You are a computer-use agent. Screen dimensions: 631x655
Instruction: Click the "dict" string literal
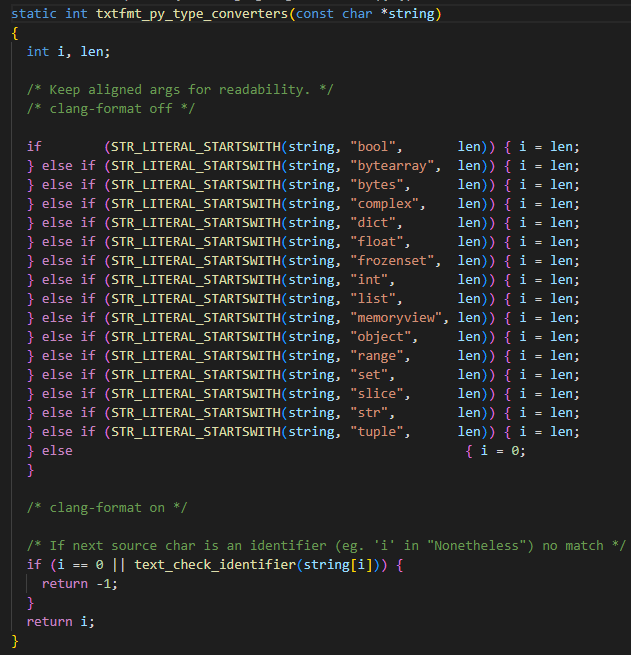[373, 223]
